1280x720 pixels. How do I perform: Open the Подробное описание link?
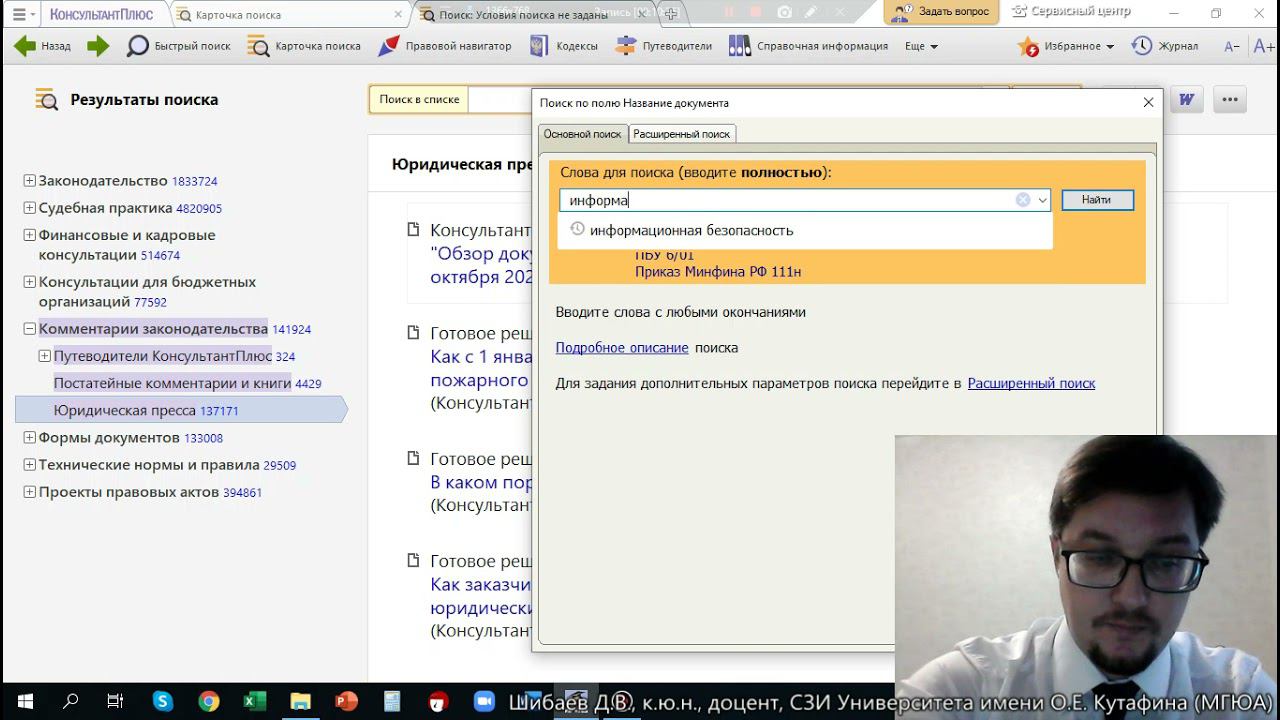[x=622, y=348]
